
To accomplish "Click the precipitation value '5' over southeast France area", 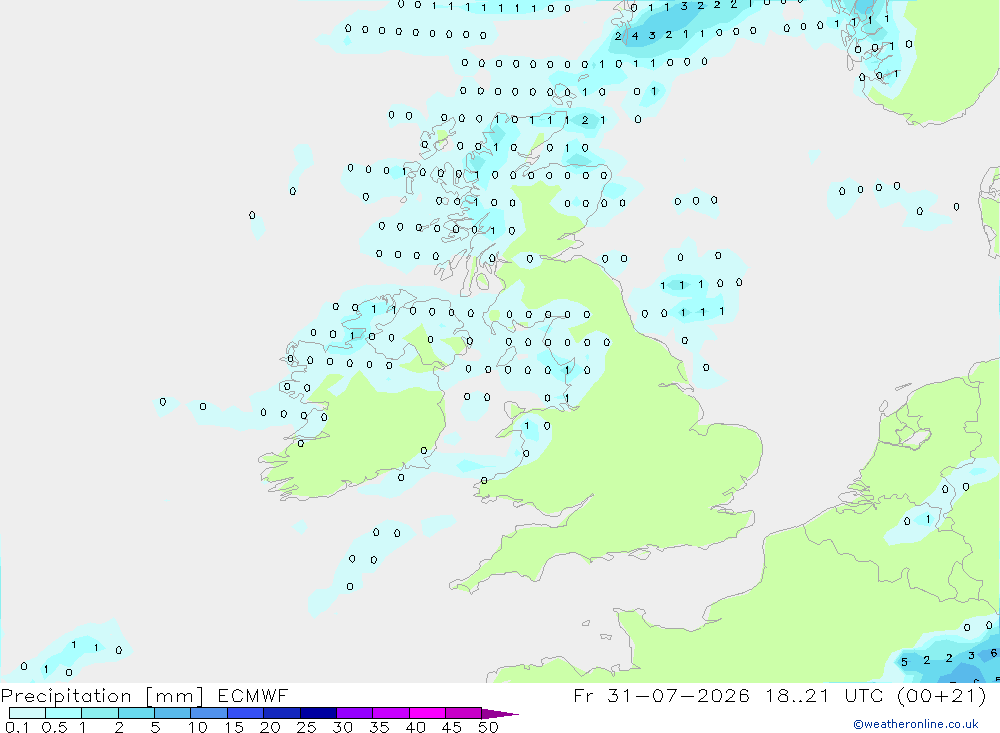I will pos(904,662).
